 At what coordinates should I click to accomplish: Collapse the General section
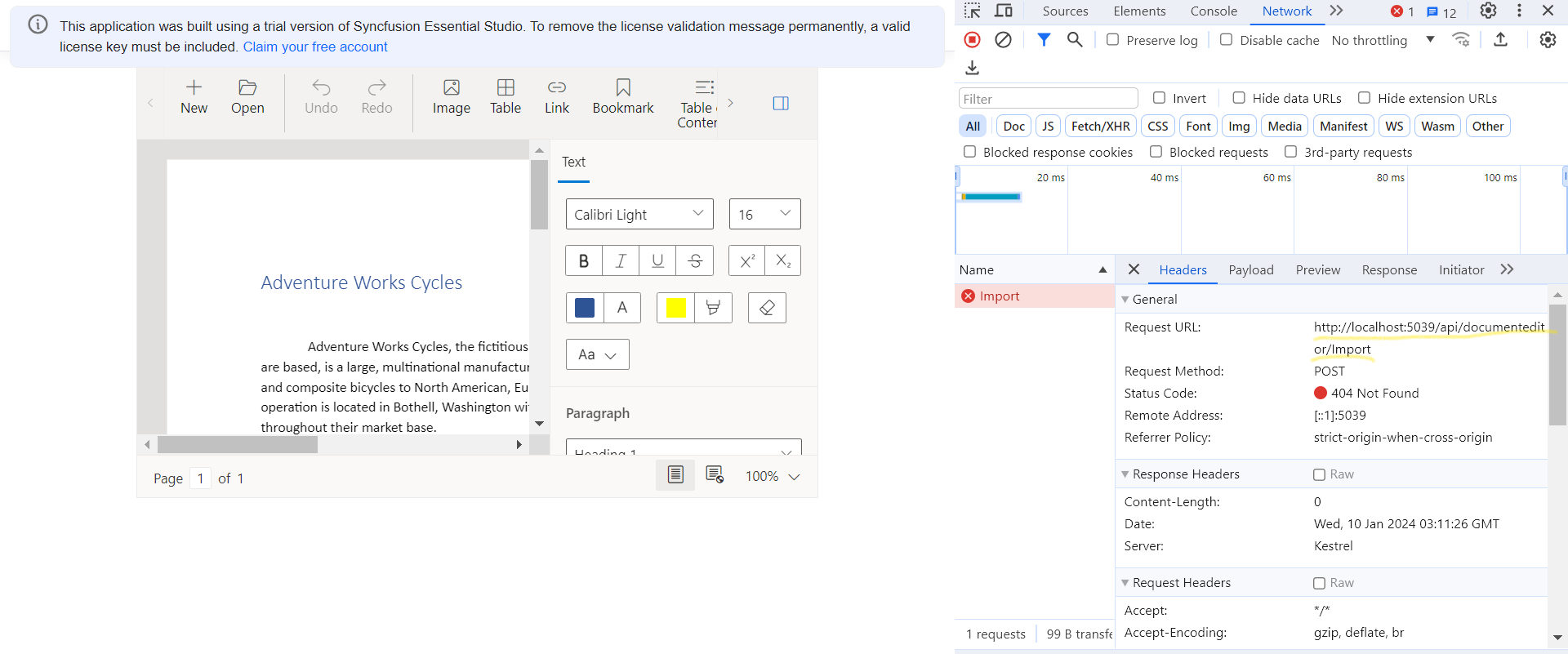click(x=1125, y=300)
